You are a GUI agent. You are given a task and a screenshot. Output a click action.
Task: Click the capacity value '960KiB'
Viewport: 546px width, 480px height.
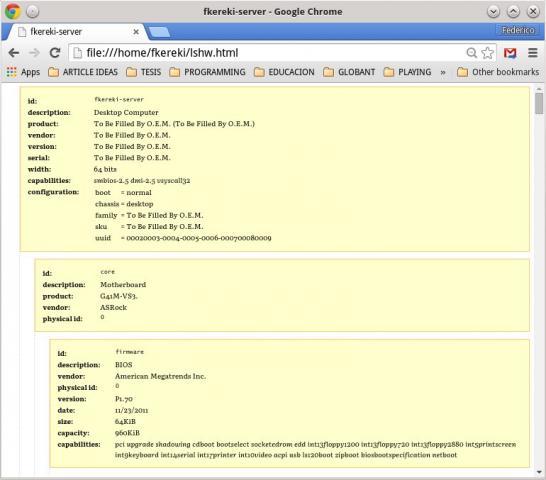coord(127,433)
